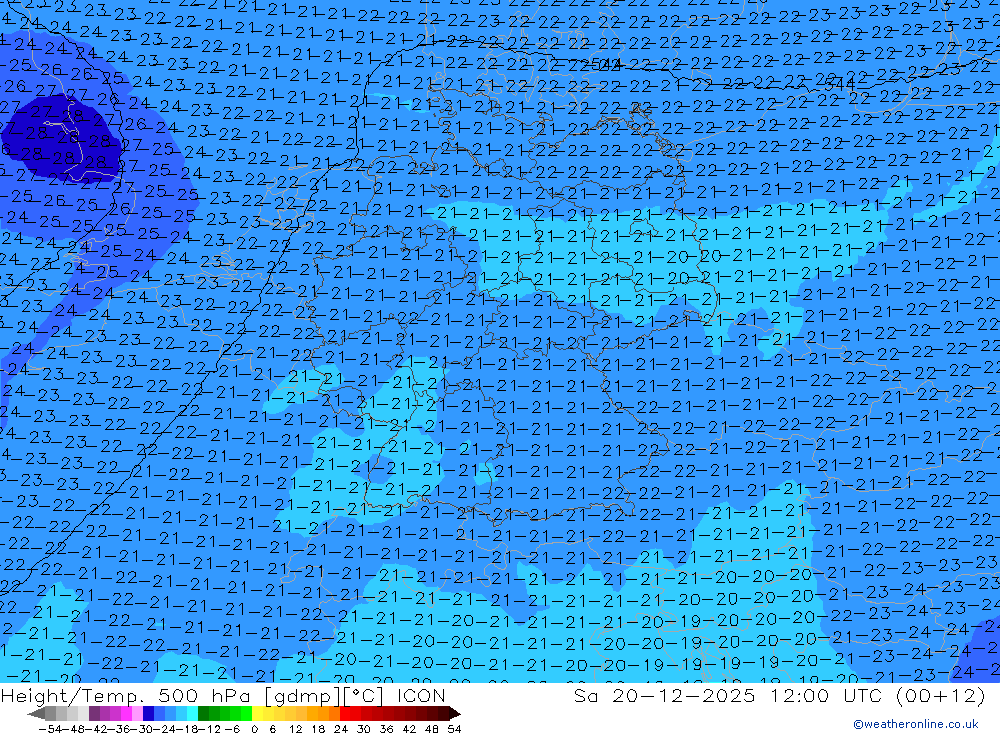
Task: Click the '-48' legend value
Action: click(73, 729)
